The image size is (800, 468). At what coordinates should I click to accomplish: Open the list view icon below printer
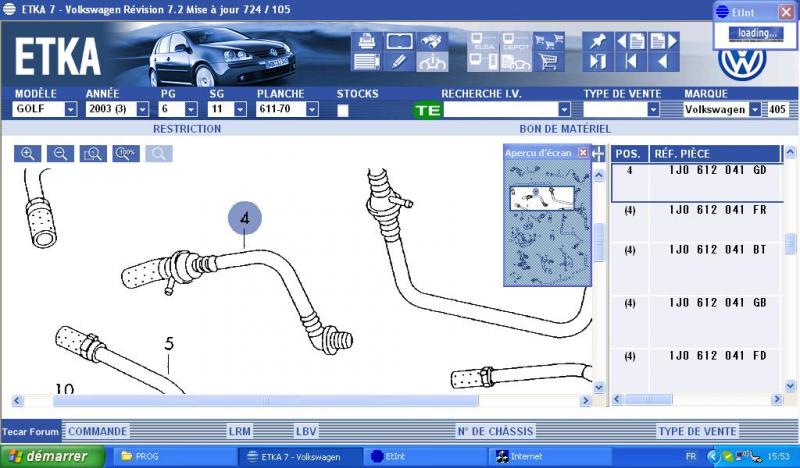367,62
